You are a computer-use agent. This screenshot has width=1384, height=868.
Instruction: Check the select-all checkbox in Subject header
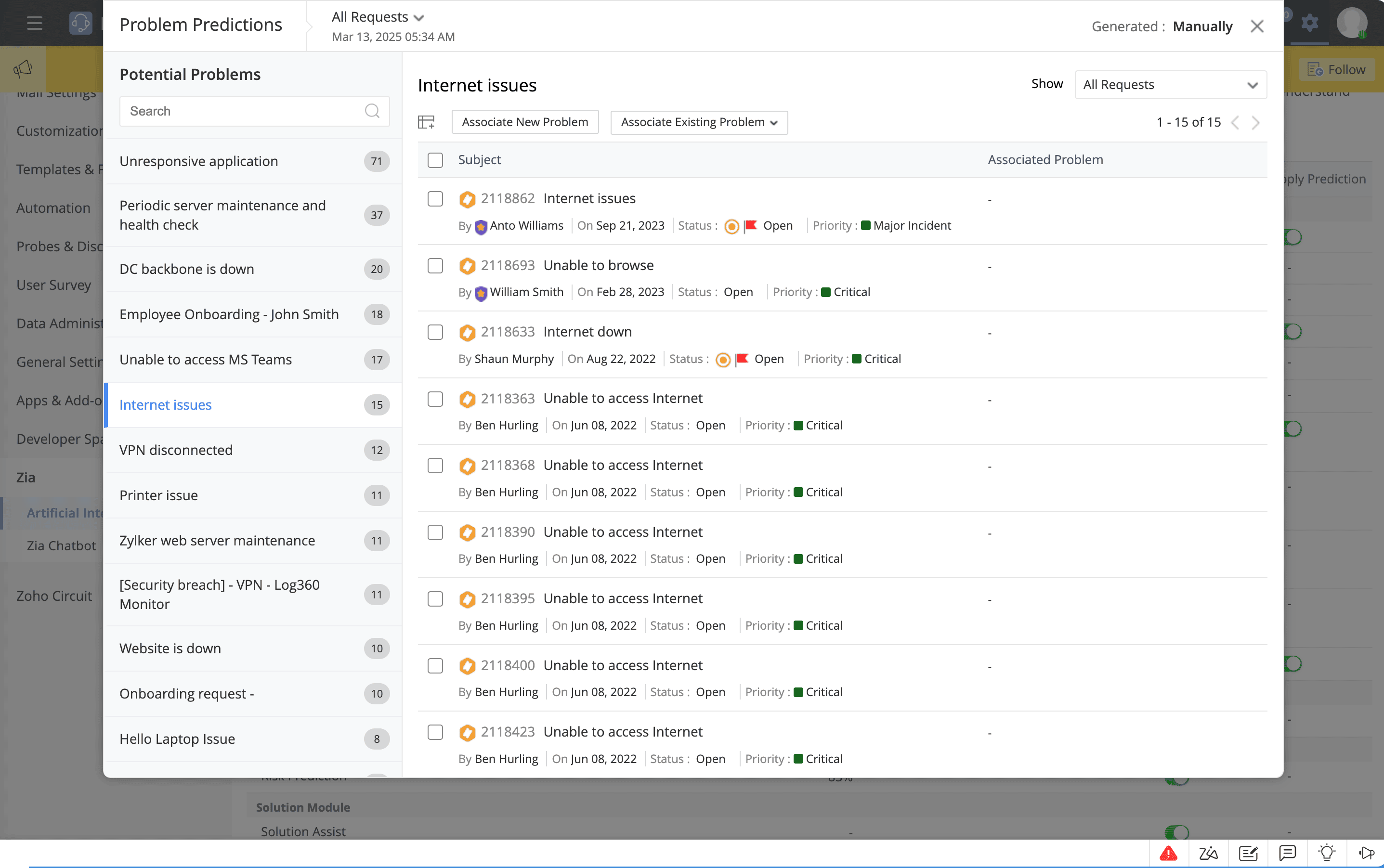coord(435,160)
